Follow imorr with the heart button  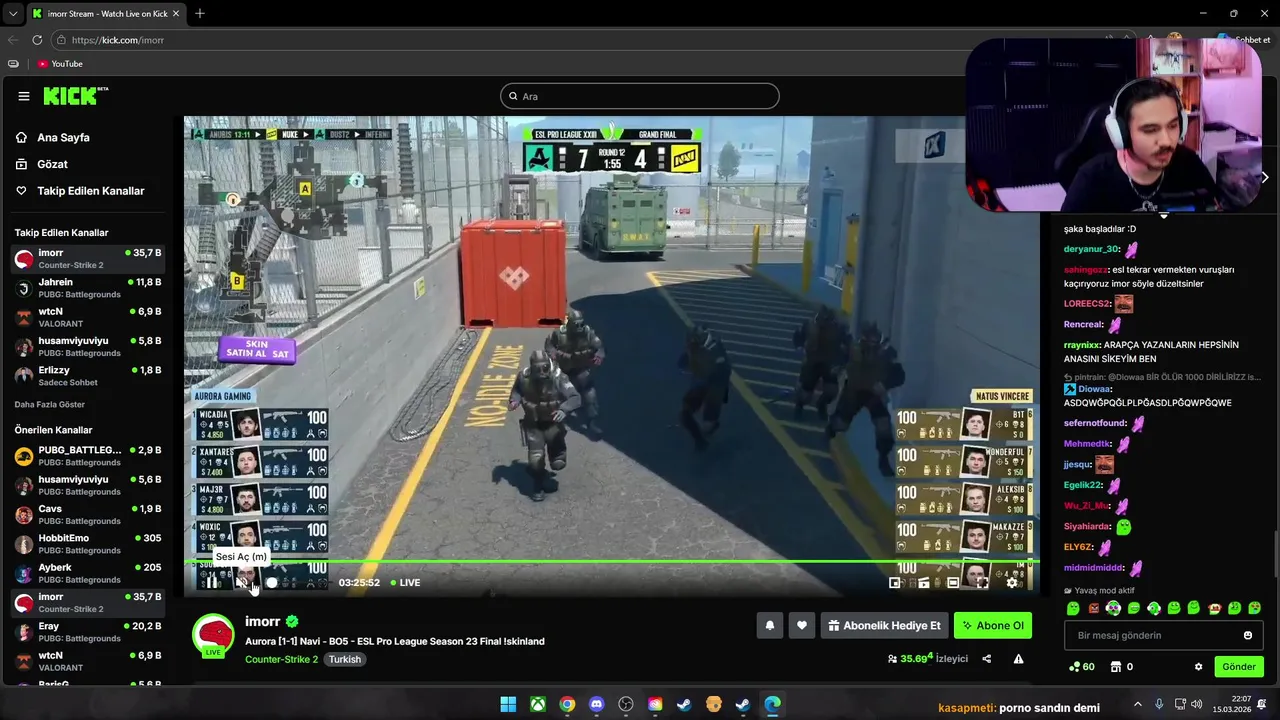(802, 626)
